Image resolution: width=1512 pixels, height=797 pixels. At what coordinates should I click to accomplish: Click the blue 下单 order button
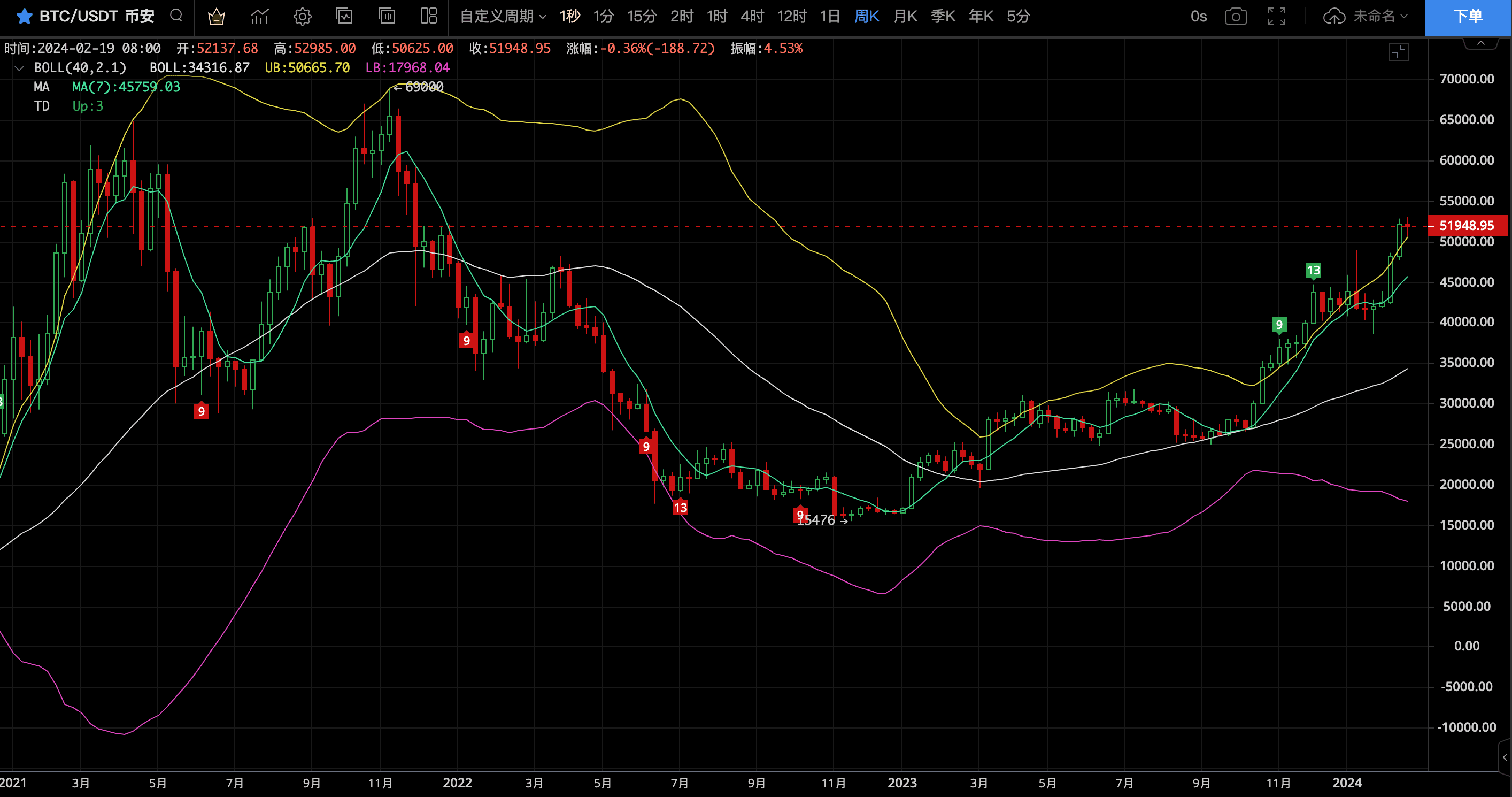point(1468,17)
